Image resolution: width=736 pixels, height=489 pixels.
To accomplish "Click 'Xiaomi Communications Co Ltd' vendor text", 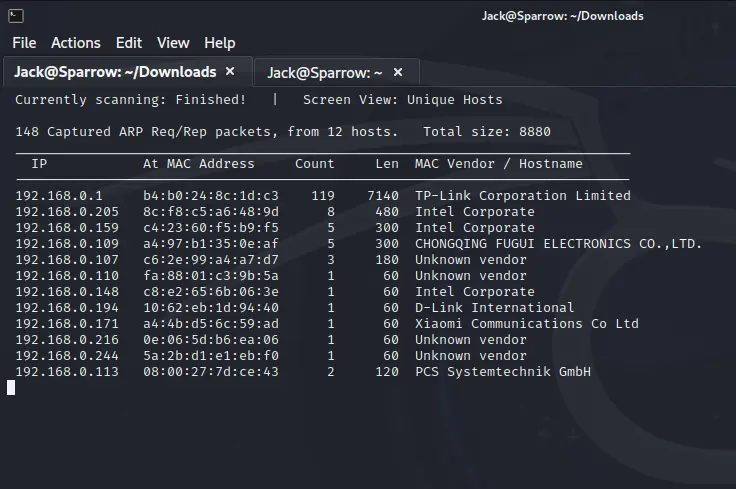I will pos(527,323).
